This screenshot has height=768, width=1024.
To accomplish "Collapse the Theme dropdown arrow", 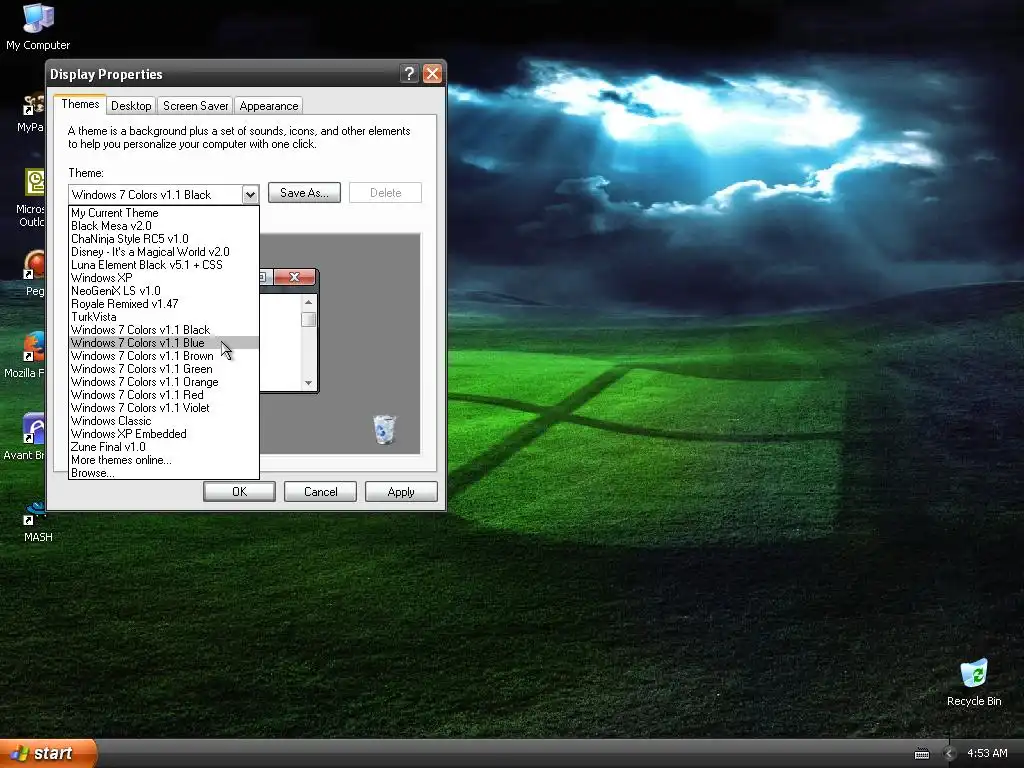I will 250,195.
